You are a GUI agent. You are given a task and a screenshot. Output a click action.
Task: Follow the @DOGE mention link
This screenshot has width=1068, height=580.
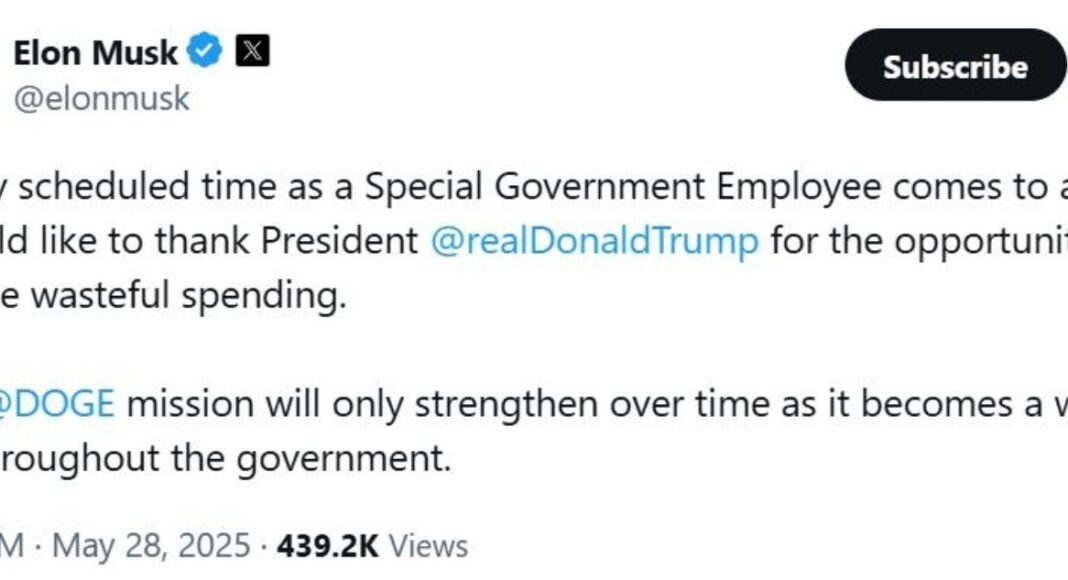pyautogui.click(x=60, y=403)
